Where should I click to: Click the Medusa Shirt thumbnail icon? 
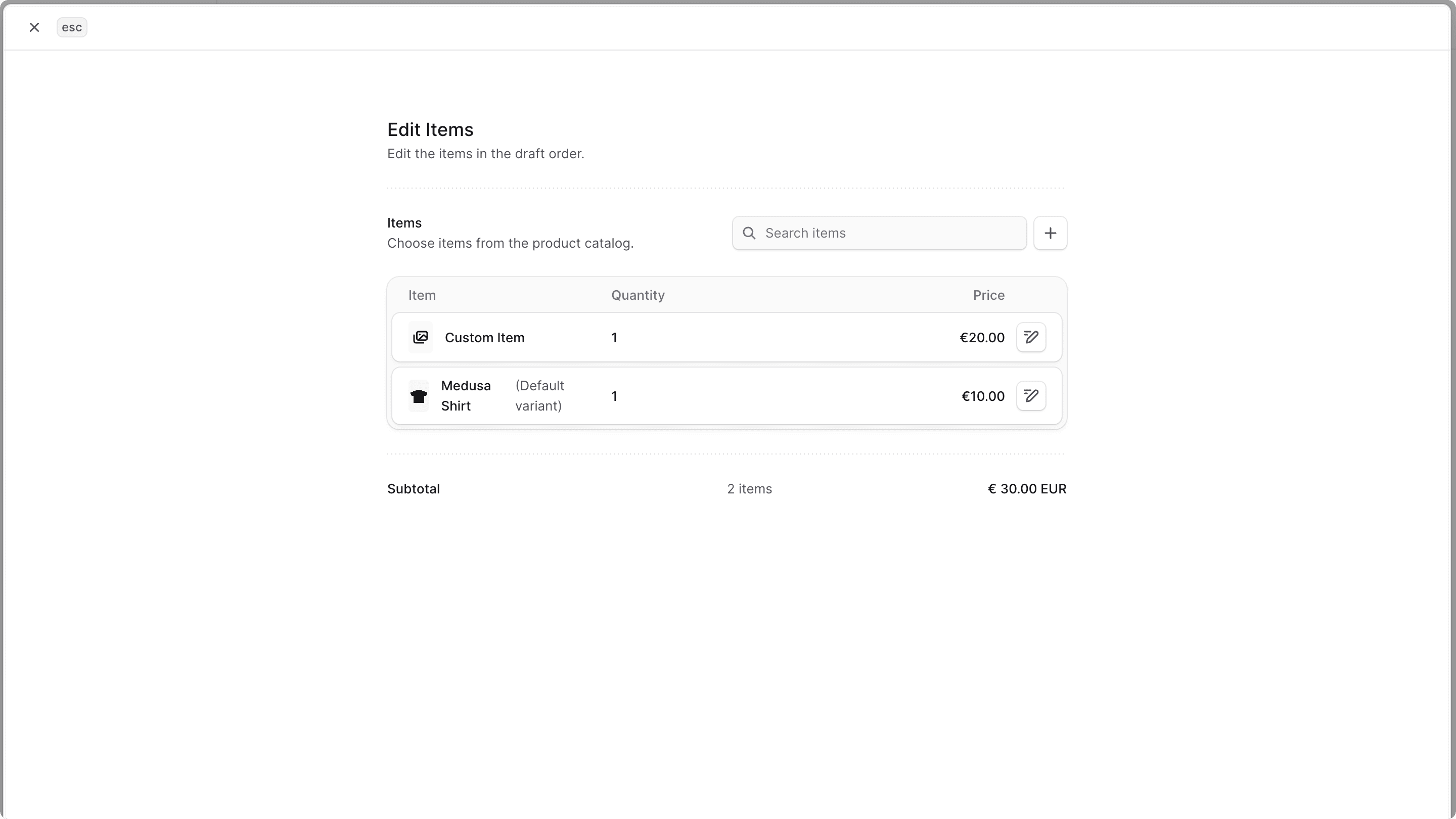point(419,396)
